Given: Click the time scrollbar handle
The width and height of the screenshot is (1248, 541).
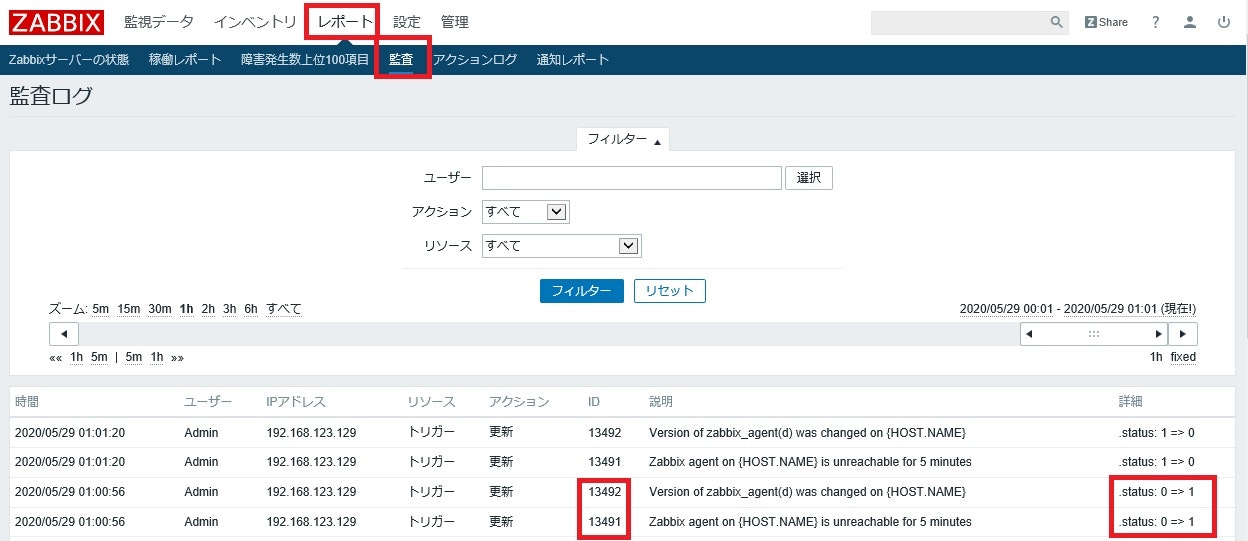Looking at the screenshot, I should (1094, 334).
